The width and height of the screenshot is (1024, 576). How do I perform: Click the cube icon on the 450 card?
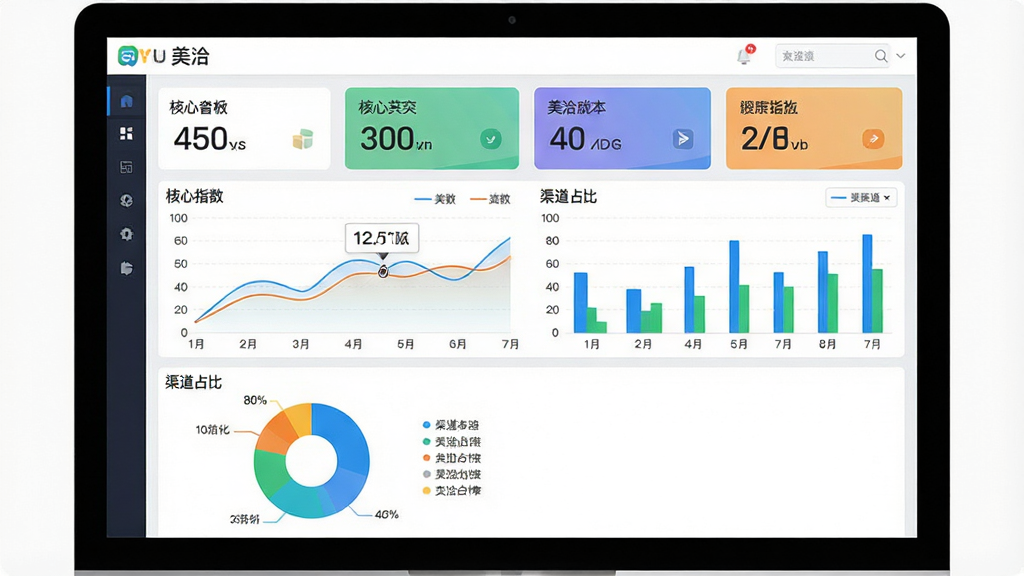pos(302,138)
